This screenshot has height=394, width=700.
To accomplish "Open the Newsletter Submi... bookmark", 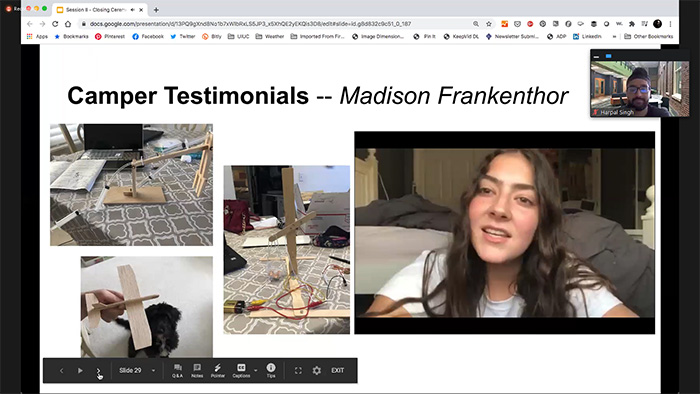I will point(512,37).
